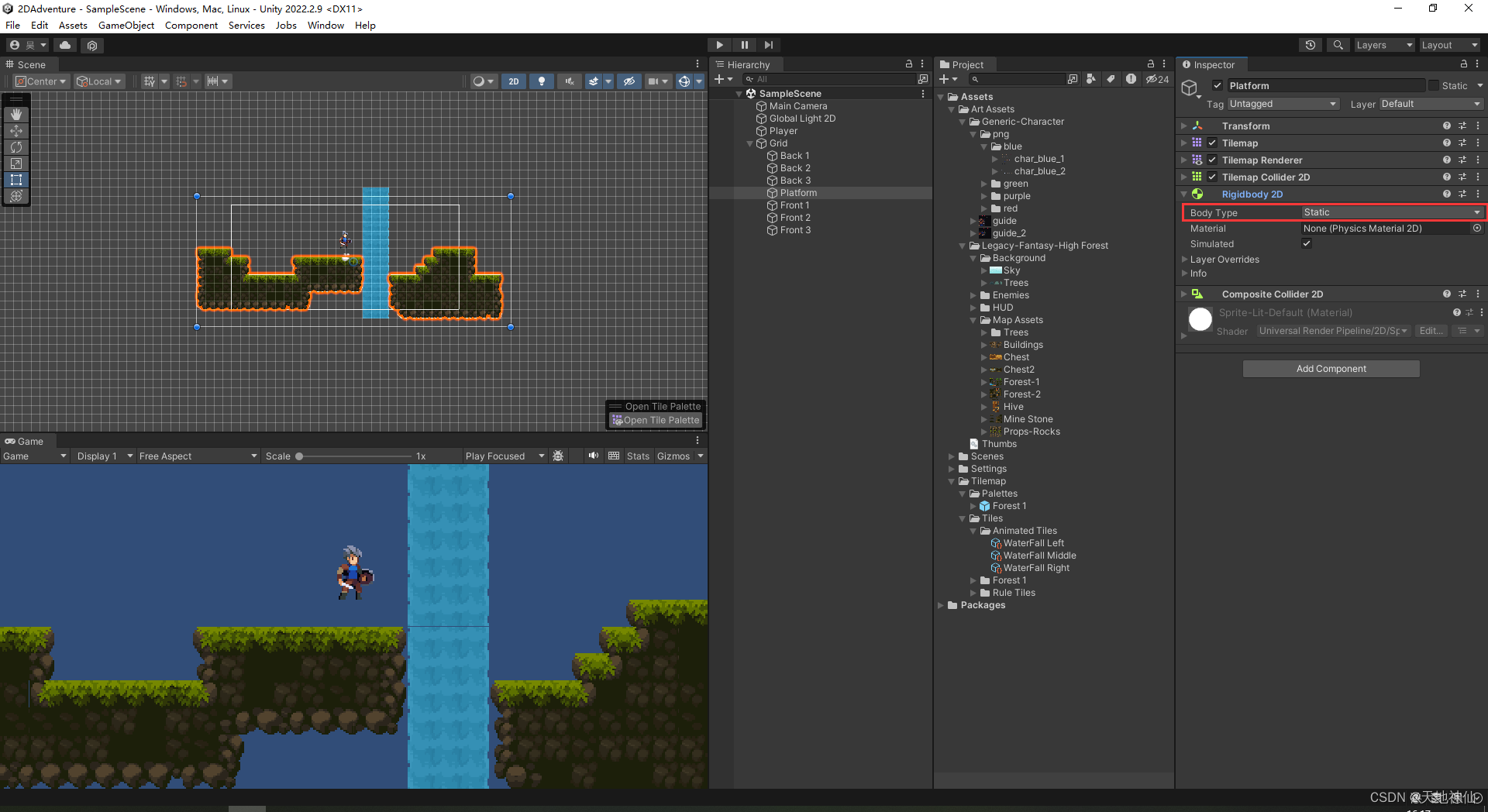The width and height of the screenshot is (1488, 812).
Task: Open Layer dropdown set to Default
Action: 1431,104
